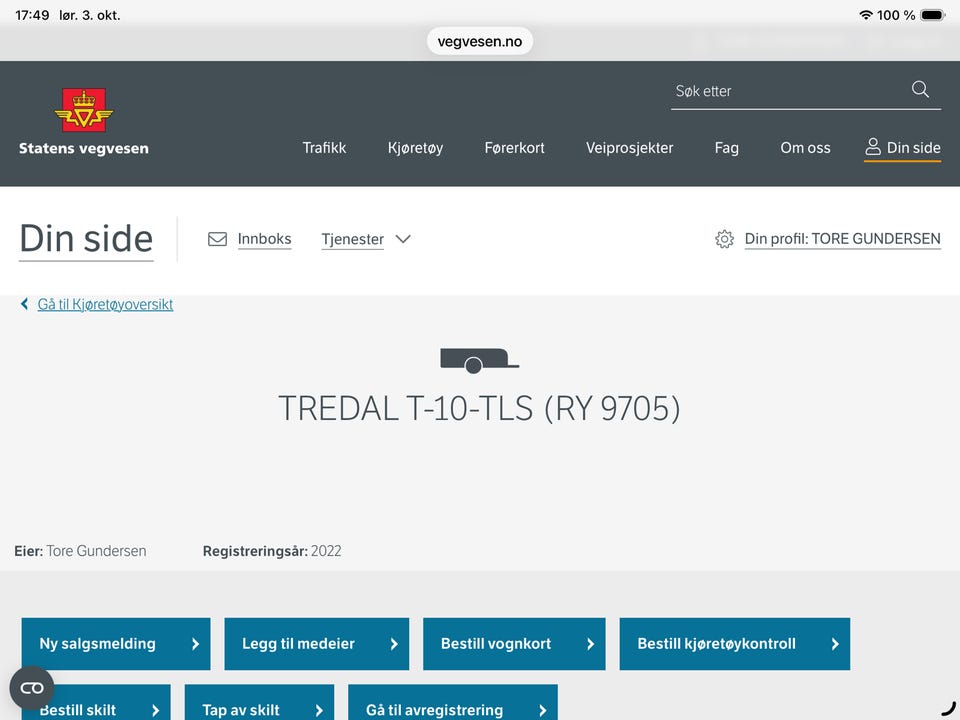Screen dimensions: 960x720
Task: Click the Søk etter search field
Action: pos(806,91)
